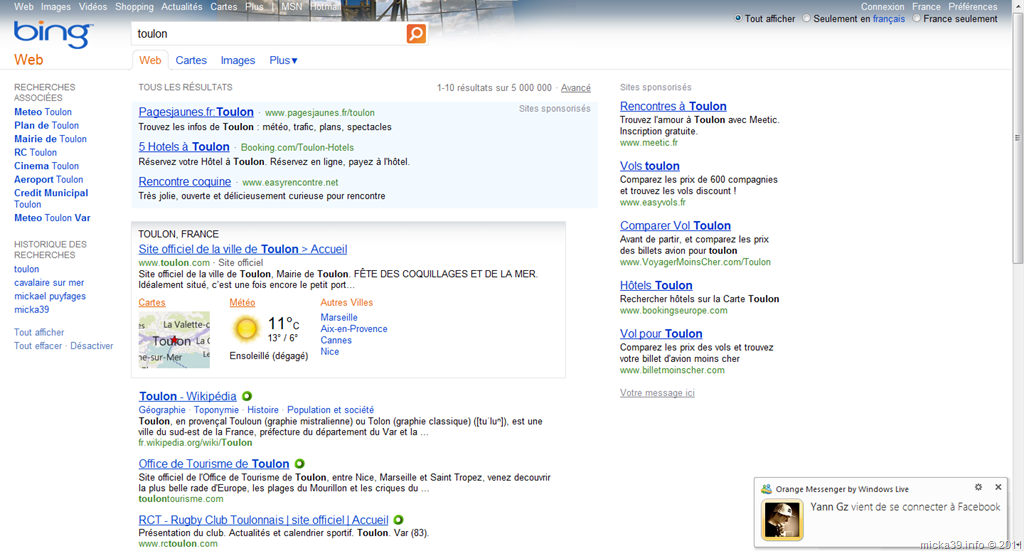Open the RCT Rugby Club Toulonnais result

click(263, 520)
